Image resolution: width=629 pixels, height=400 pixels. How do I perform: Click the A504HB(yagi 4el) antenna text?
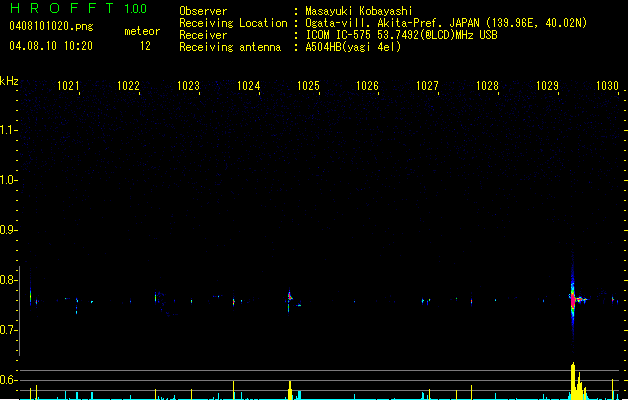point(353,47)
